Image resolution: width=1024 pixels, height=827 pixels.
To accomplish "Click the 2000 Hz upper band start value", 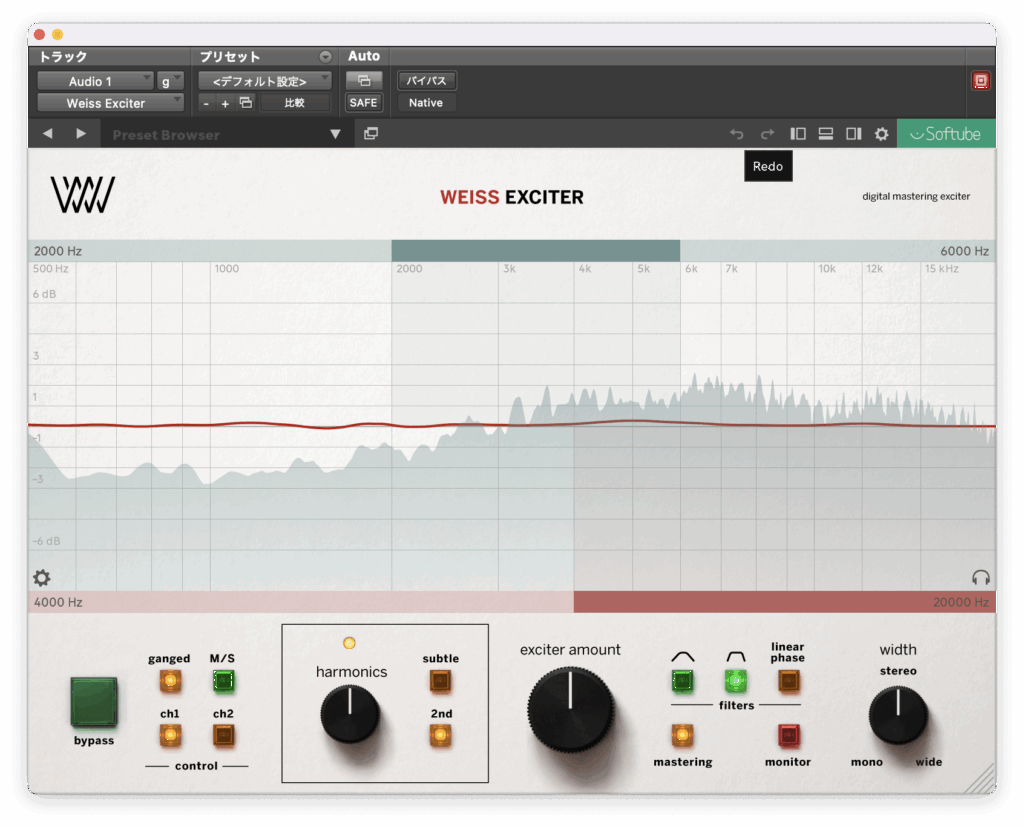I will click(x=57, y=251).
